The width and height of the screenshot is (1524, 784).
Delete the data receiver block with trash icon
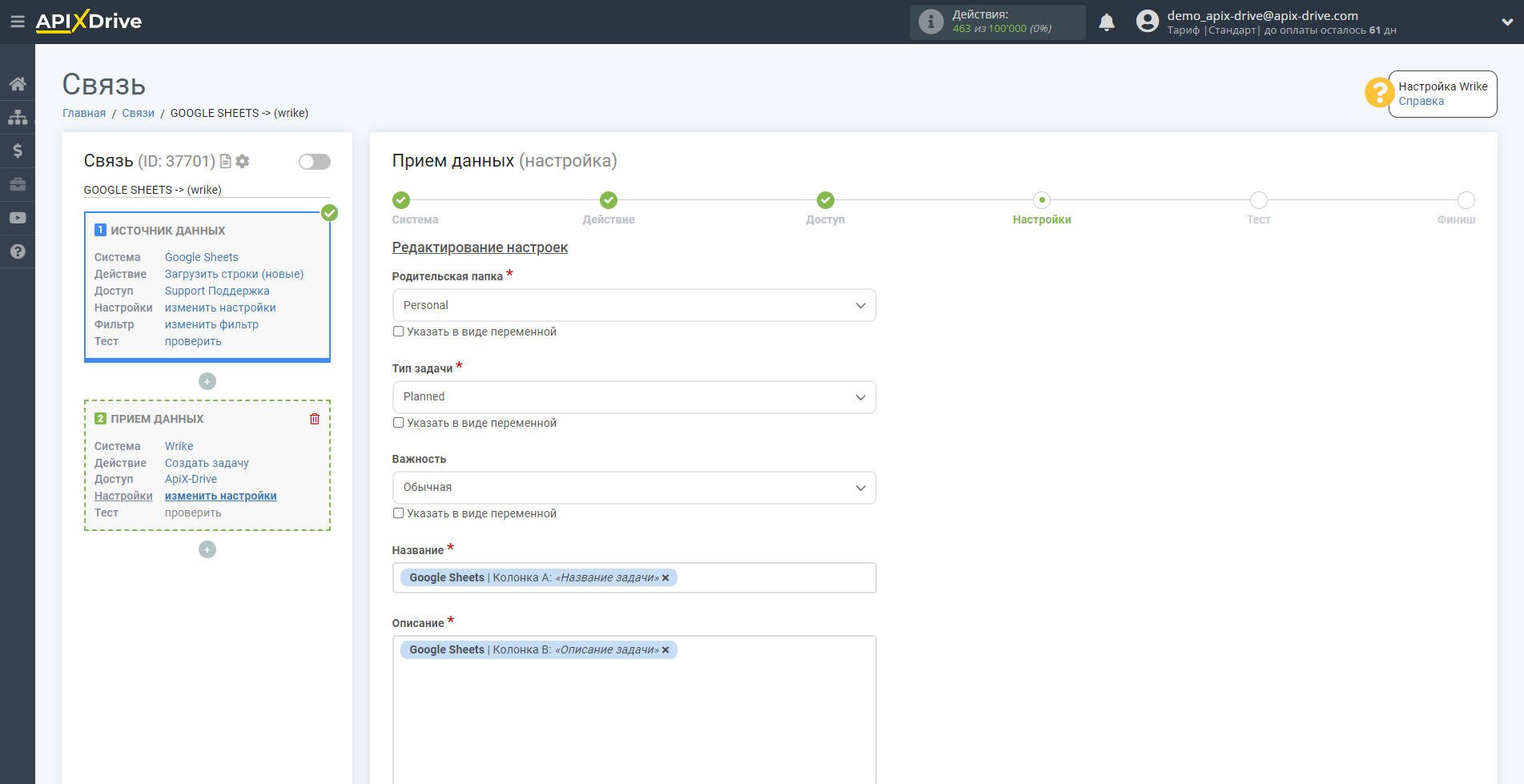click(x=315, y=419)
